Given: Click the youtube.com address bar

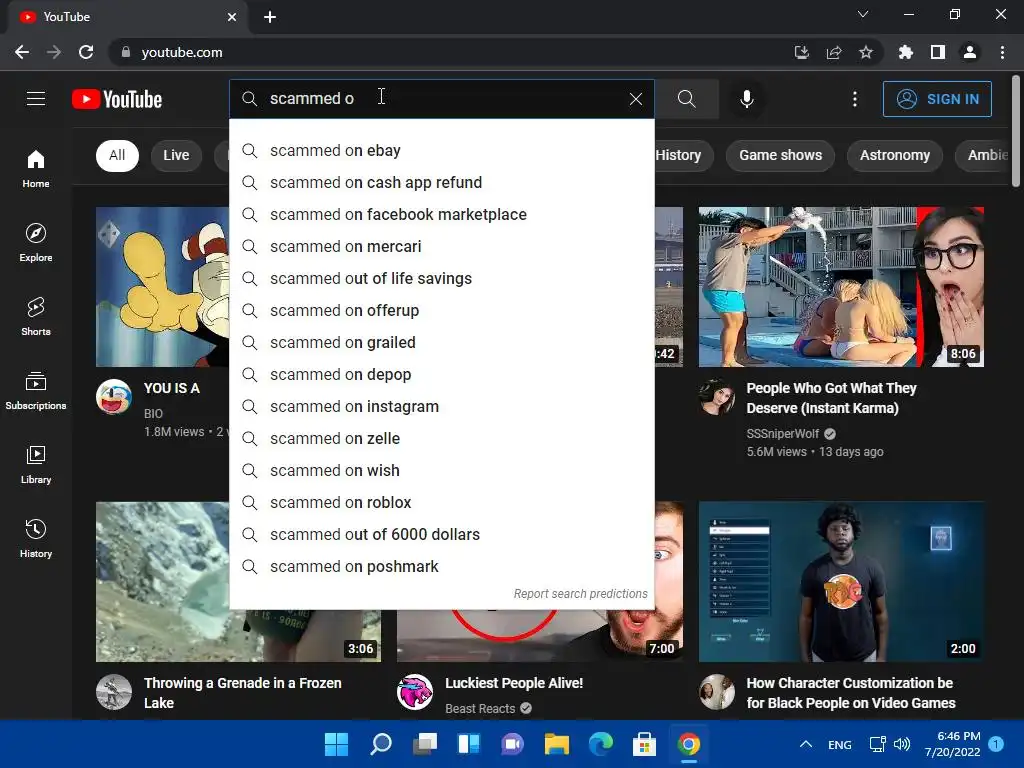Looking at the screenshot, I should [x=451, y=52].
